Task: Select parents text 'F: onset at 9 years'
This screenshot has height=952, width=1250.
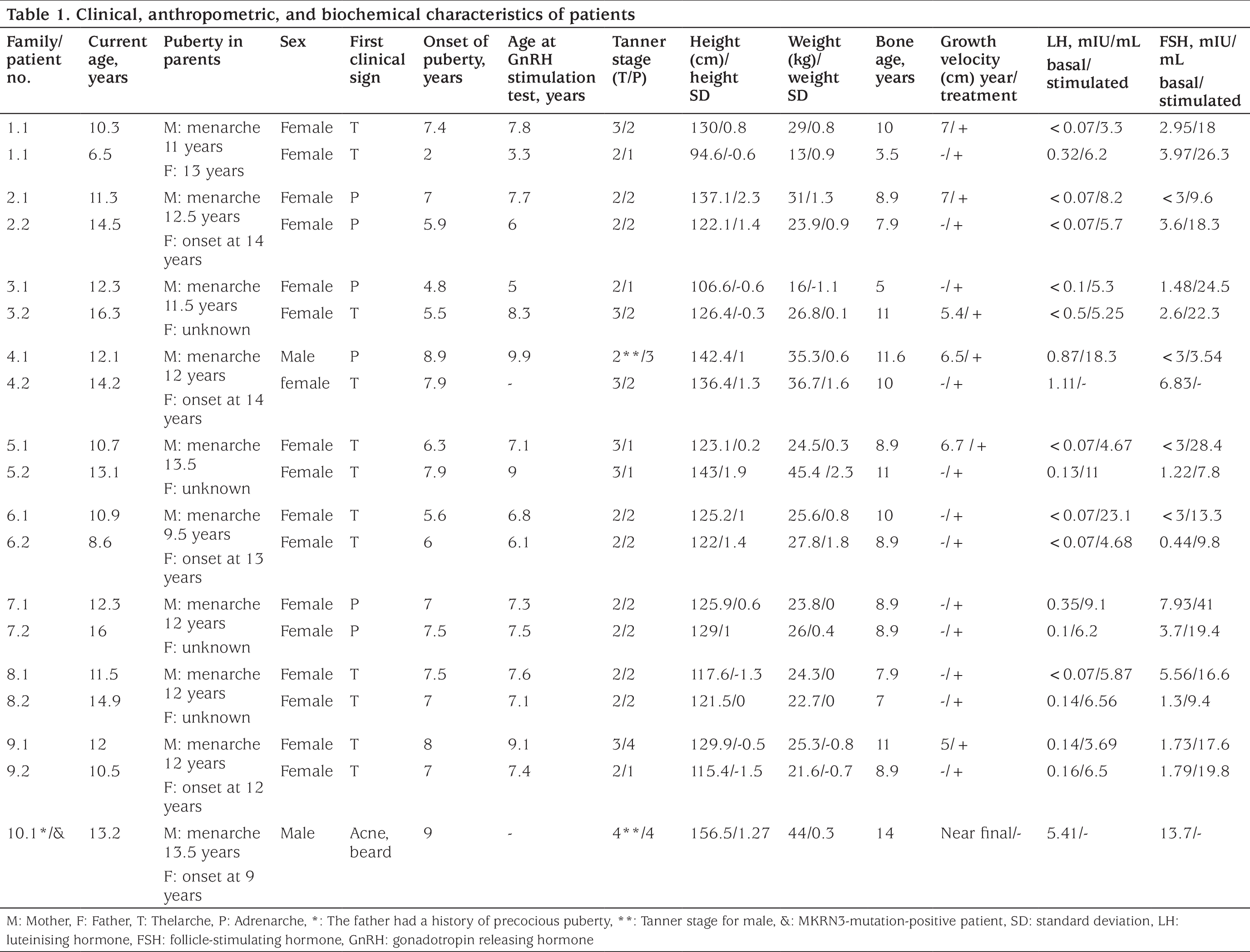Action: [209, 886]
